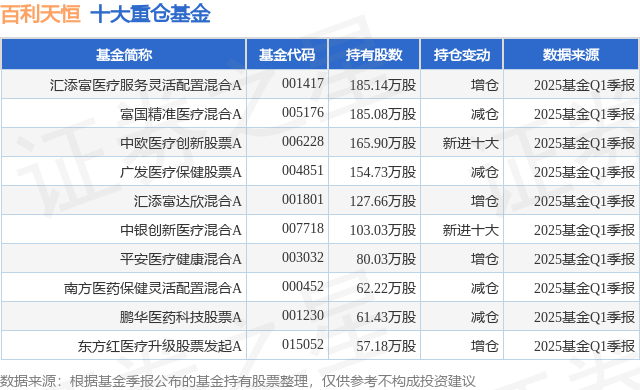This screenshot has width=640, height=390.
Task: Select fund 鹏华医药科技股票A
Action: [x=181, y=317]
